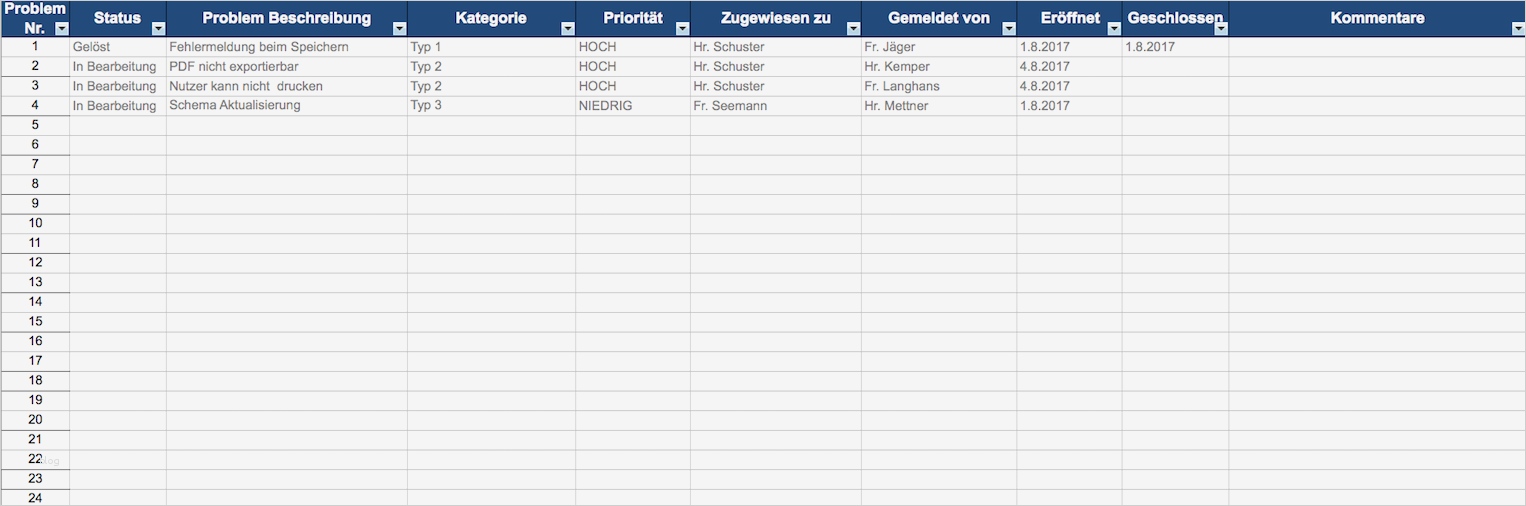The image size is (1526, 506).
Task: Click the 'Fr. Langhans' reporter cell
Action: click(938, 86)
